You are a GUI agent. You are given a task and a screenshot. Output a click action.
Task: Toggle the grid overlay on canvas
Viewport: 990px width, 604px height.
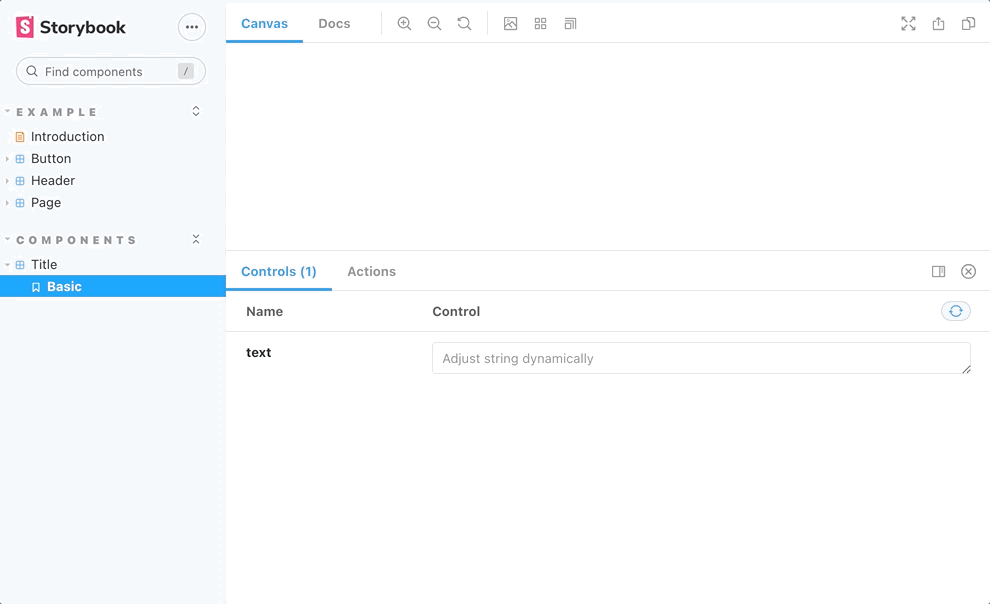coord(540,23)
